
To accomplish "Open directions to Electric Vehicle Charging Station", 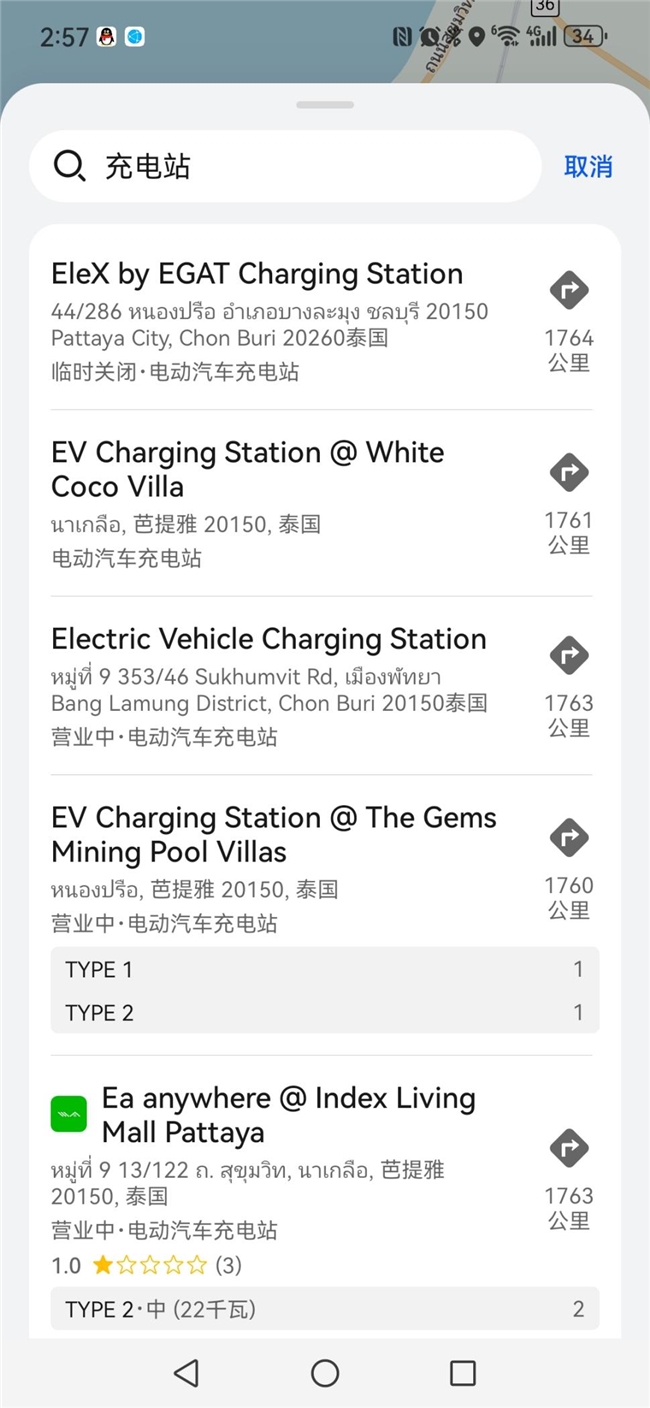I will click(x=569, y=655).
